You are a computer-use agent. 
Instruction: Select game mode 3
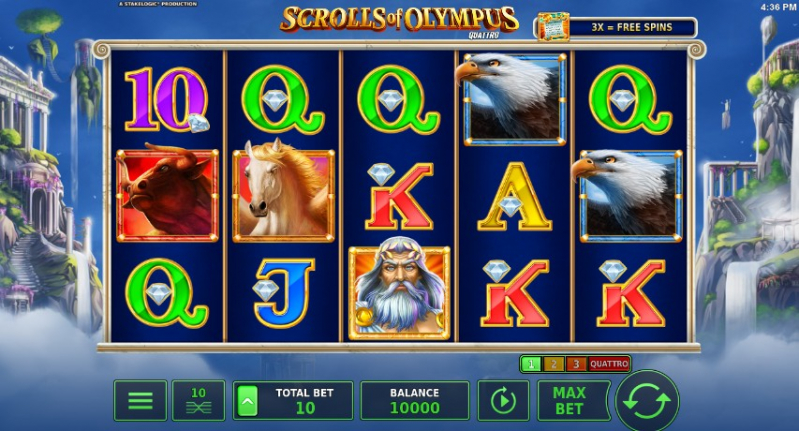tap(576, 364)
